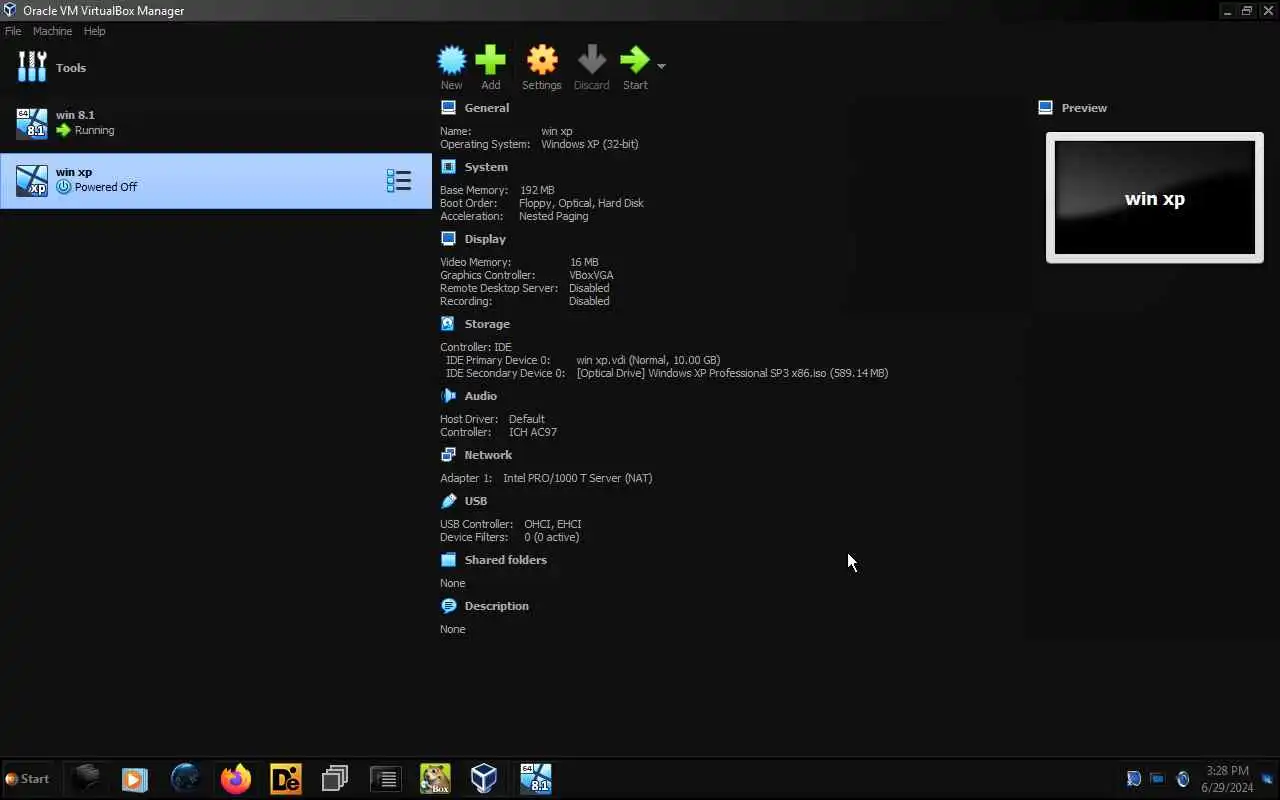Click the System section chip icon
This screenshot has width=1280, height=800.
coord(448,167)
